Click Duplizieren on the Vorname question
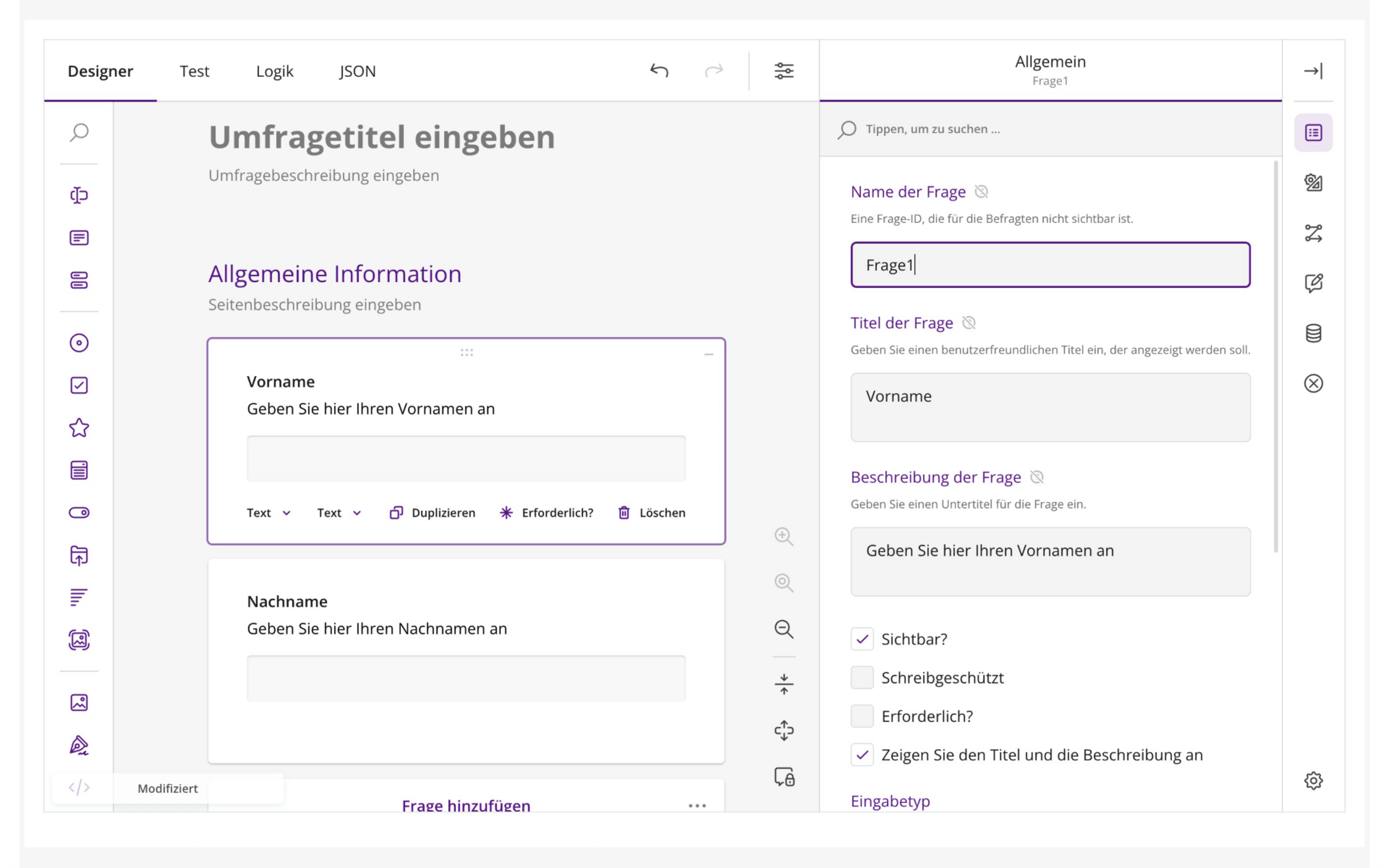Viewport: 1389px width, 868px height. click(432, 513)
